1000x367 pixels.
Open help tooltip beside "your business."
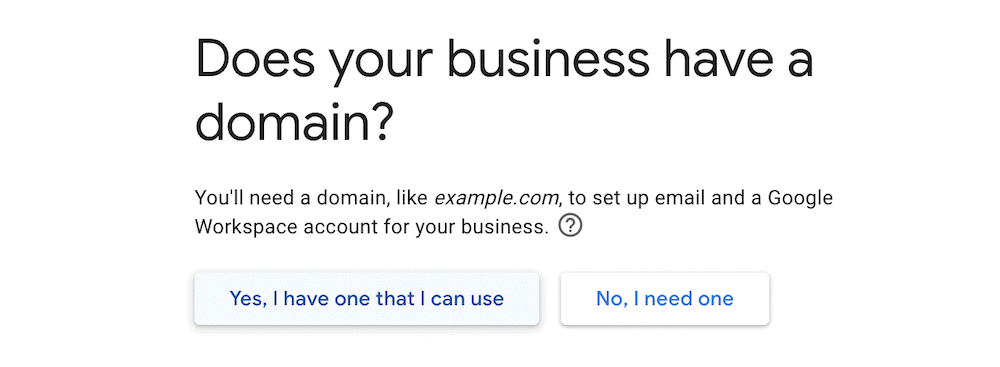pyautogui.click(x=570, y=226)
